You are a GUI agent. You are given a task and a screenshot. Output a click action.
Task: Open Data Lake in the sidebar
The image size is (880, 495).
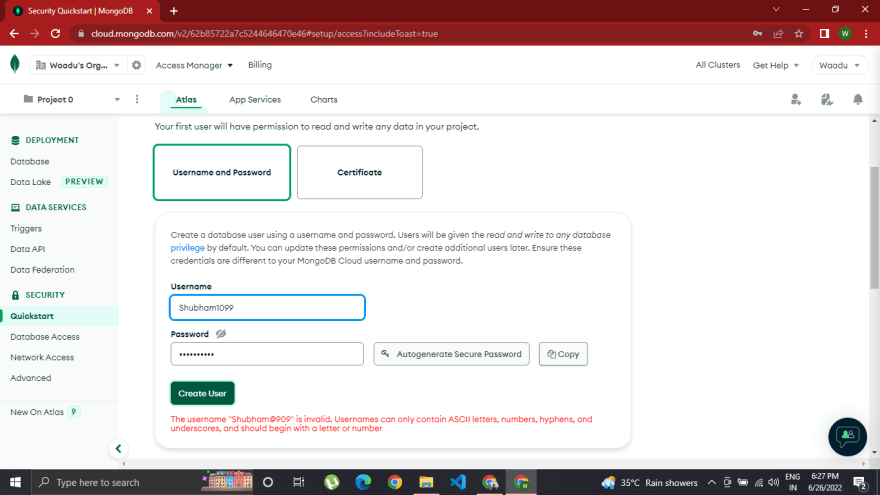click(30, 182)
